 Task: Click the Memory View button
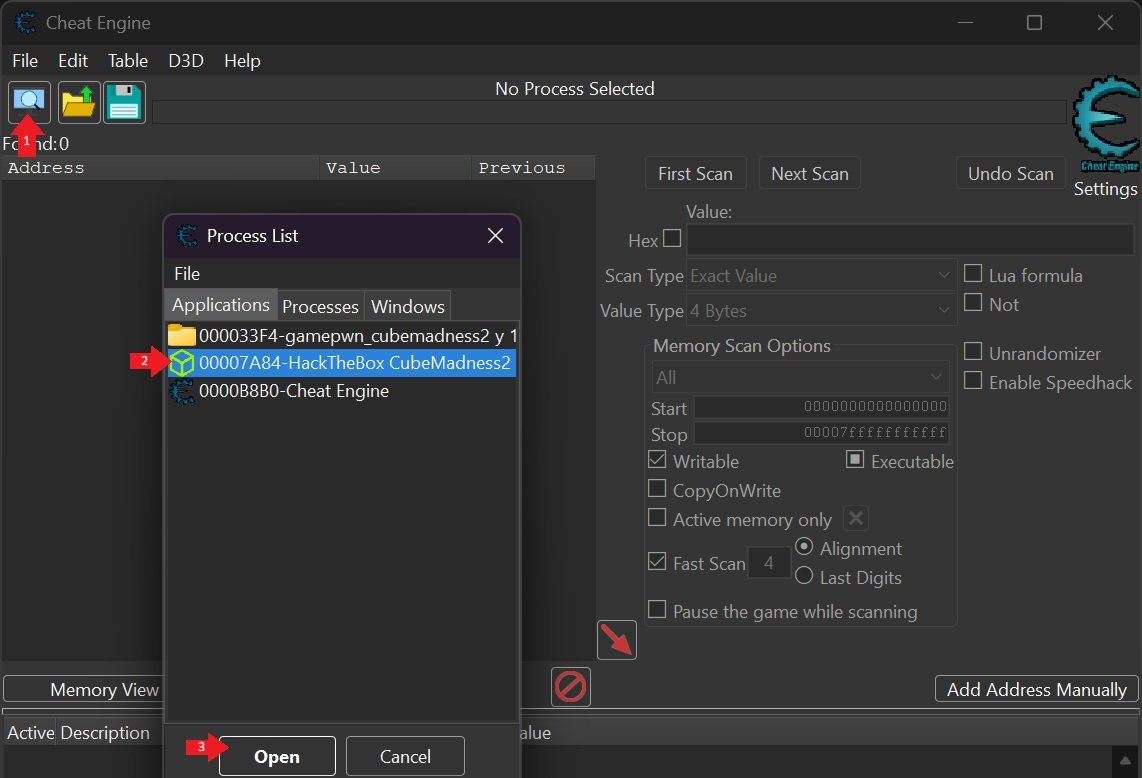[83, 689]
